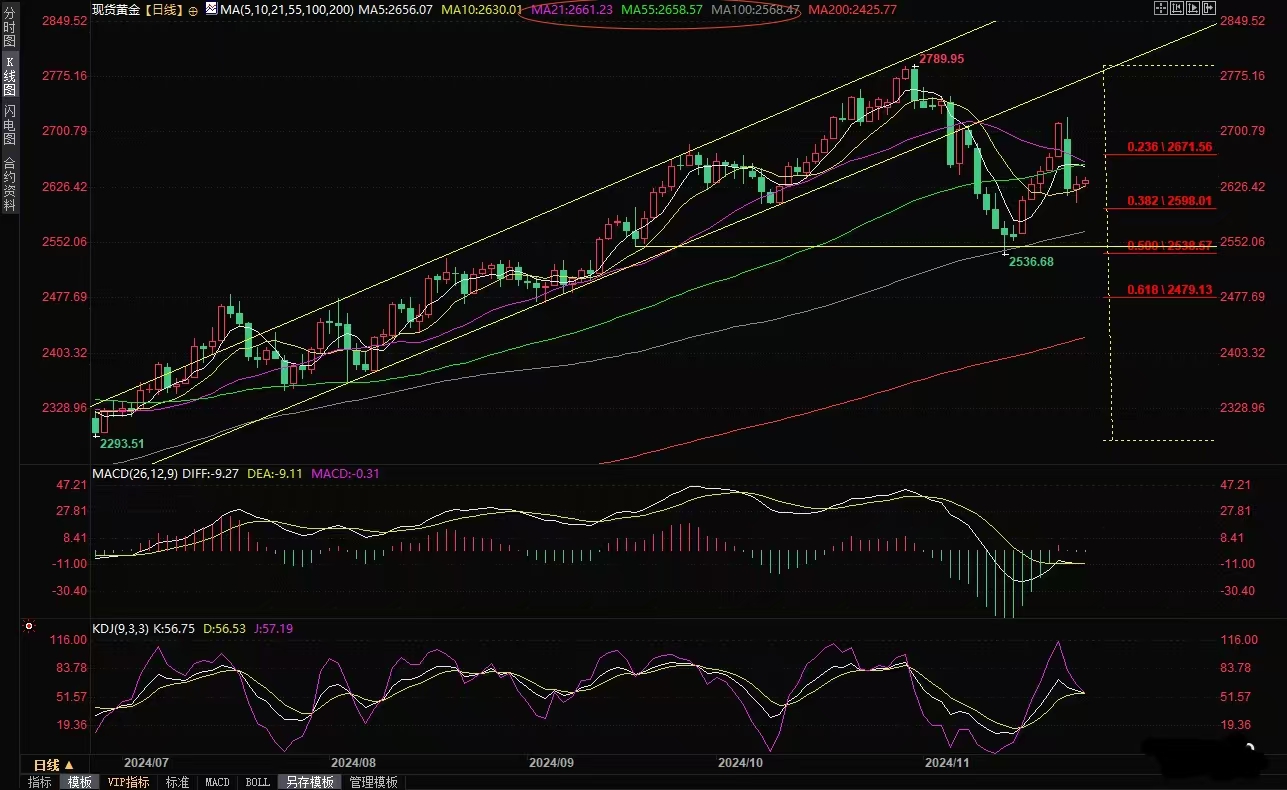This screenshot has height=790, width=1287.
Task: Click the 2293.51 low price label
Action: [x=122, y=443]
